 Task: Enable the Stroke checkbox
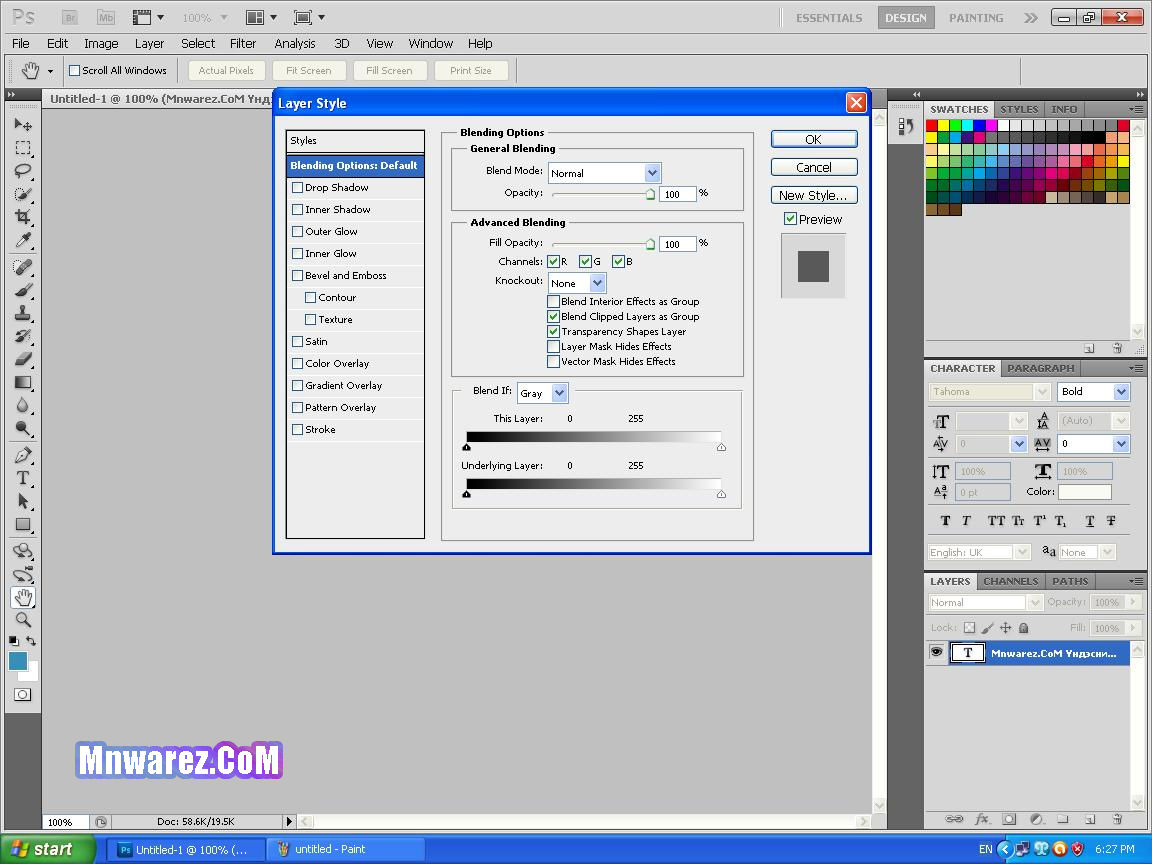coord(298,430)
